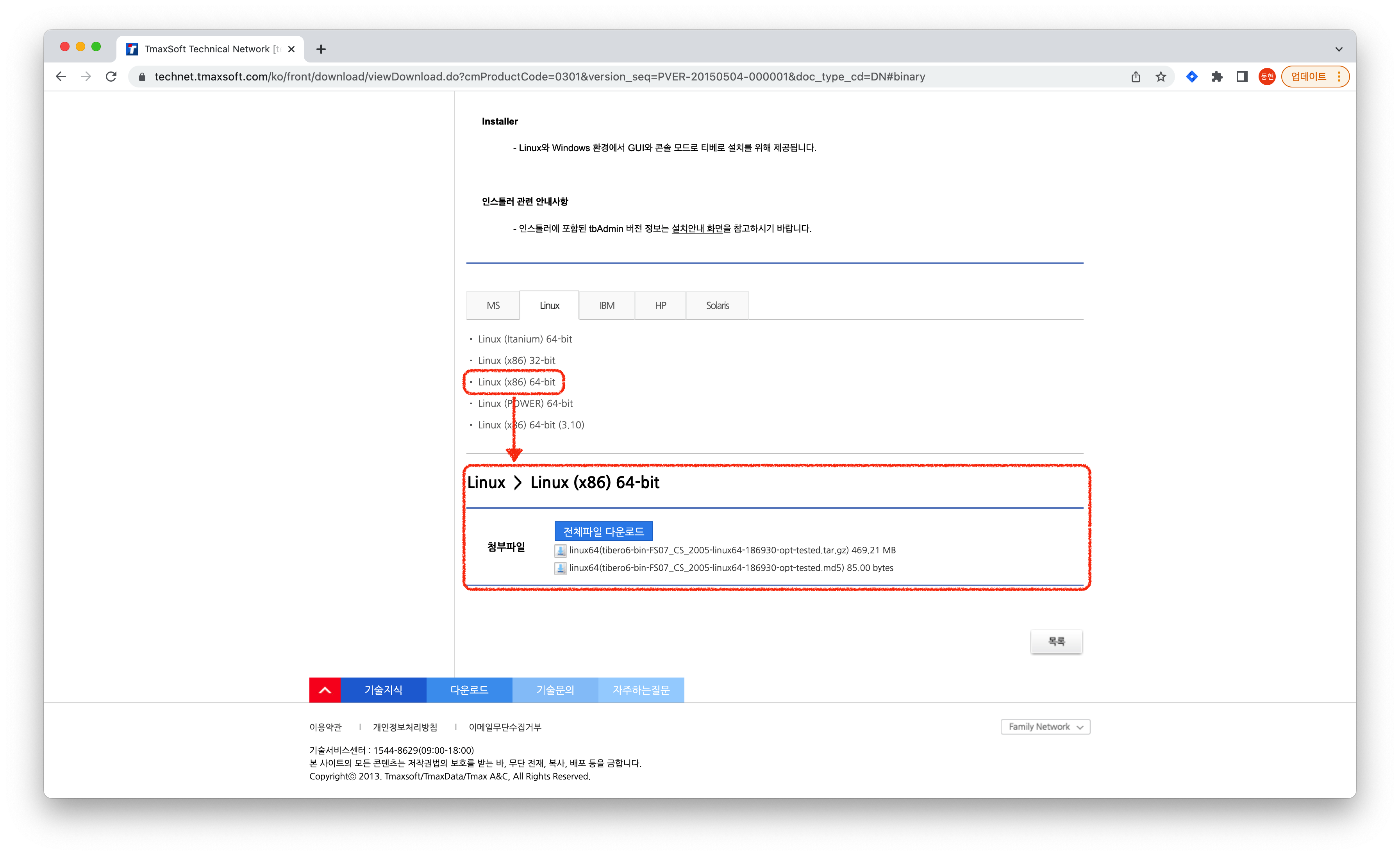
Task: Switch to the MS platform tab
Action: [493, 306]
